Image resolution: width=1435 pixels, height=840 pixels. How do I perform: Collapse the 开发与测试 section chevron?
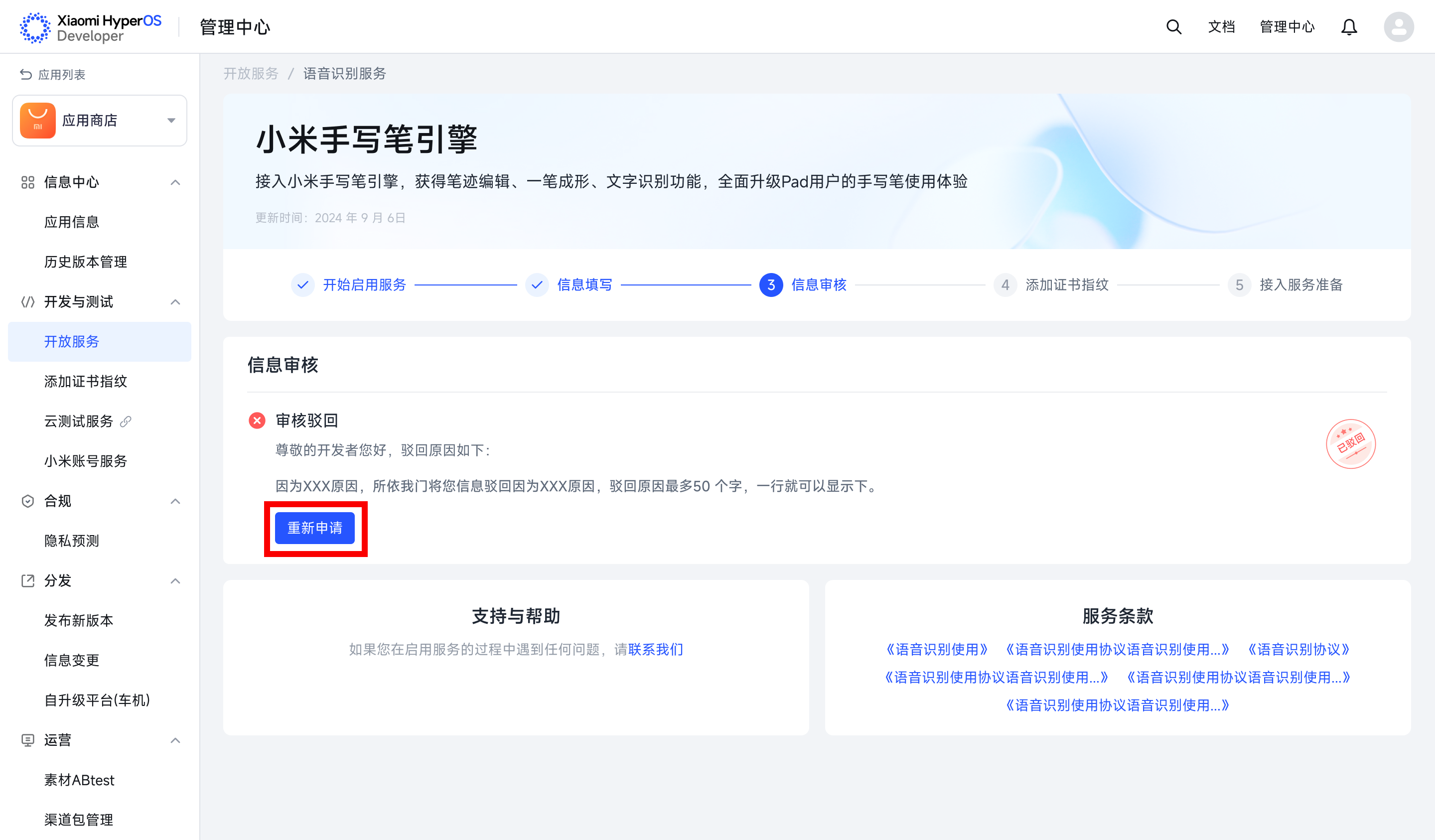pyautogui.click(x=175, y=302)
